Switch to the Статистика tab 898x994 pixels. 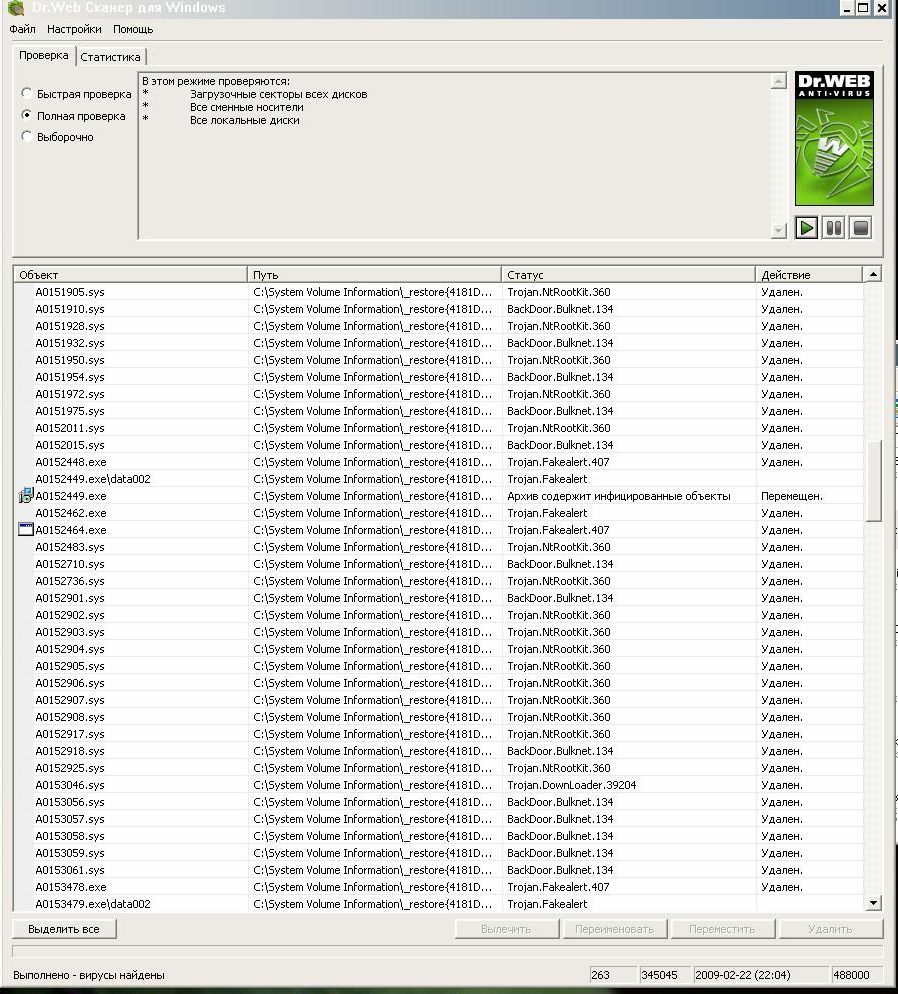click(x=111, y=57)
